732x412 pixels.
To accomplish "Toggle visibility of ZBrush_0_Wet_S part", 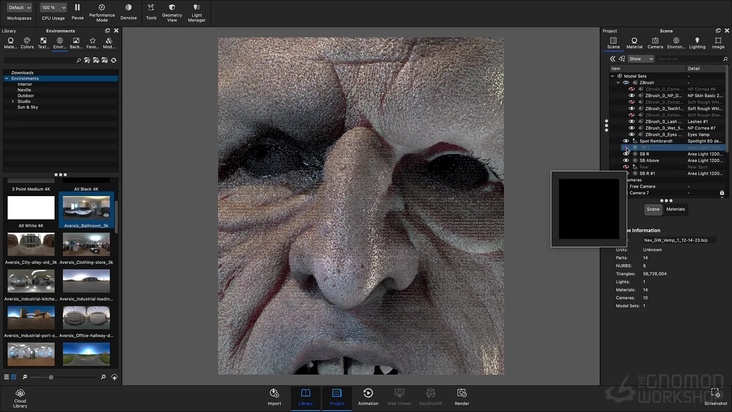I will (x=632, y=128).
